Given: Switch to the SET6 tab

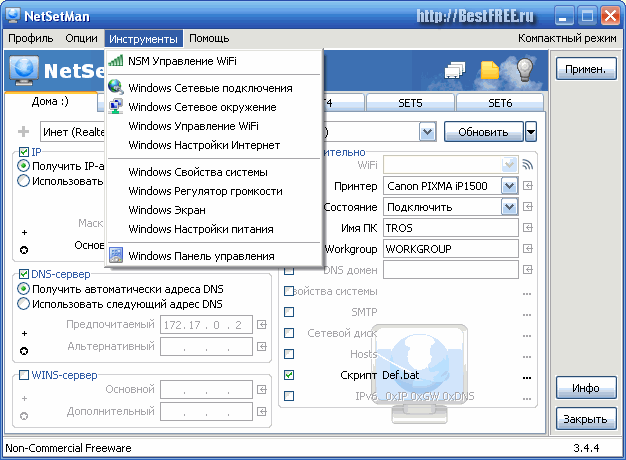Looking at the screenshot, I should click(x=500, y=103).
